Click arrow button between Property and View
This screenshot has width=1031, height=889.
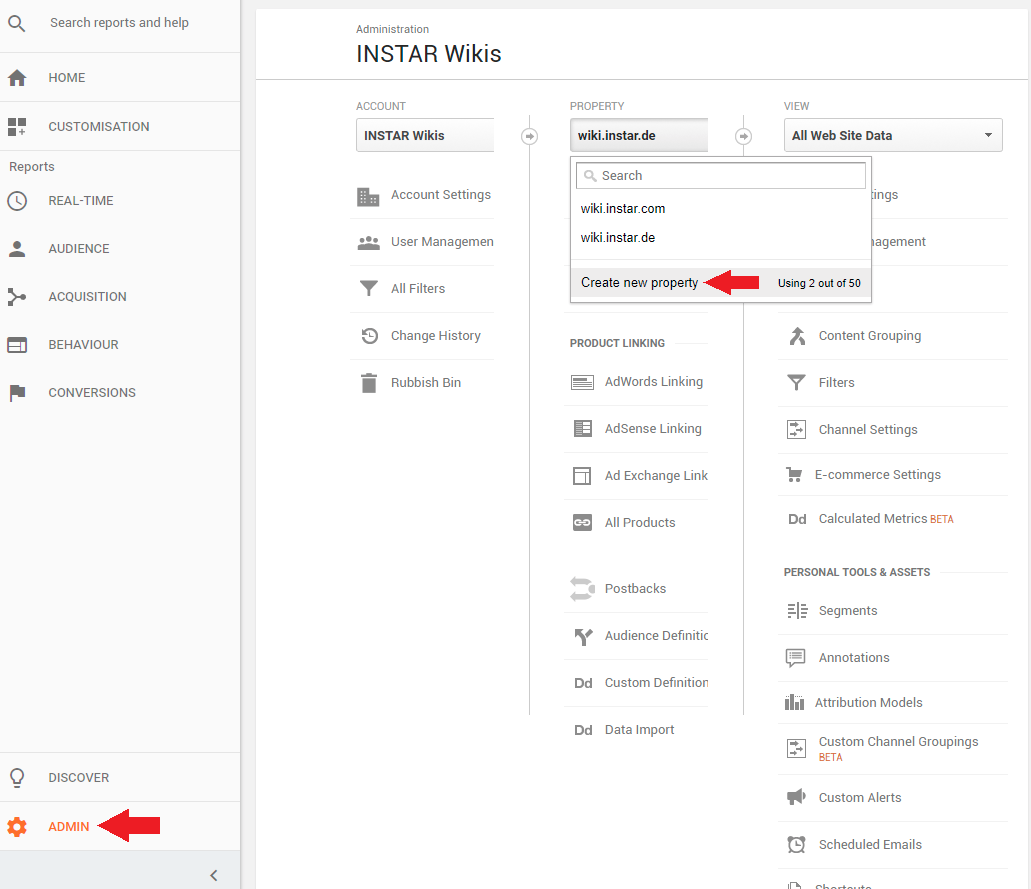coord(743,136)
